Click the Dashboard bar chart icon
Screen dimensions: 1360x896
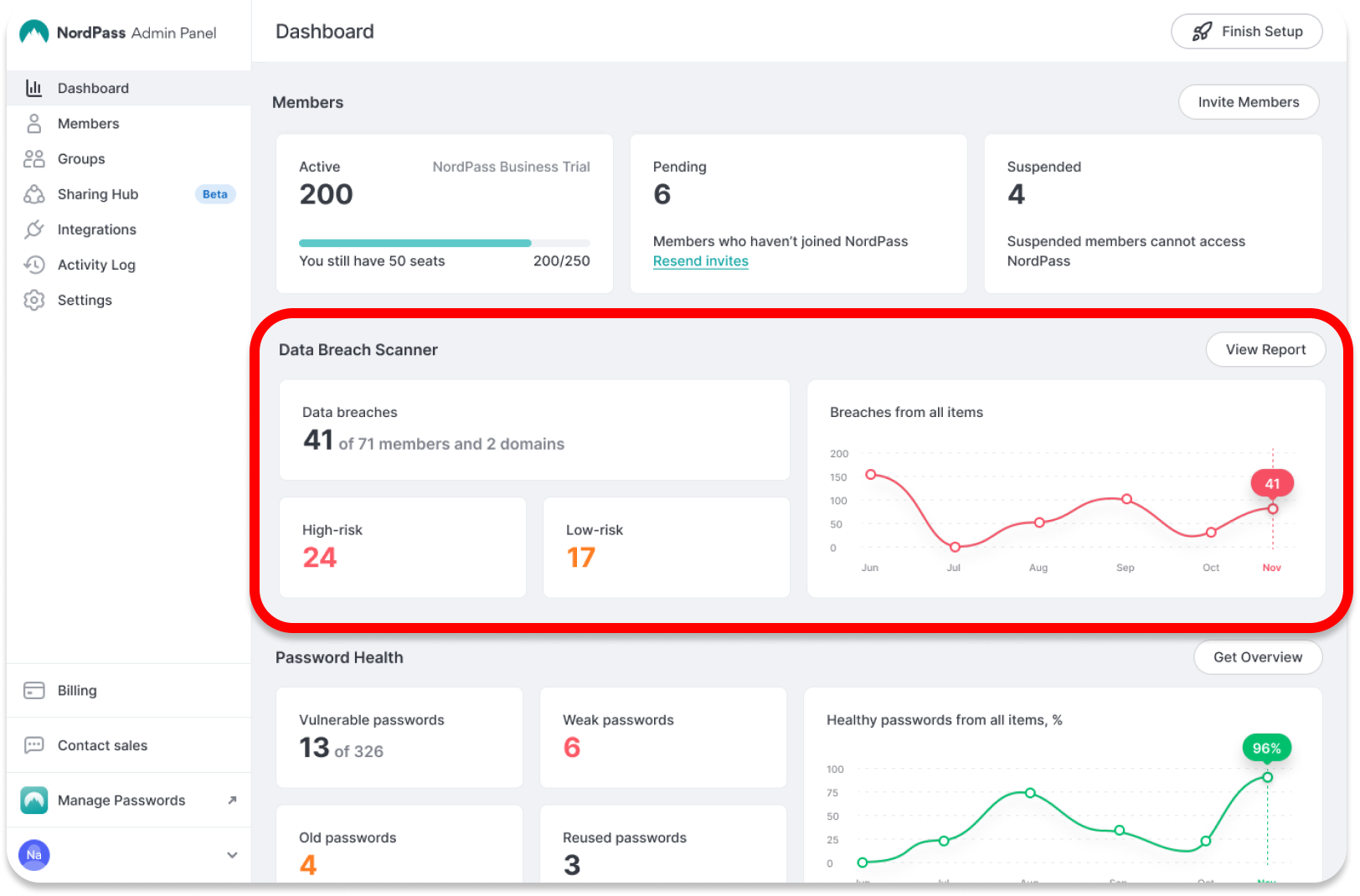click(x=33, y=88)
